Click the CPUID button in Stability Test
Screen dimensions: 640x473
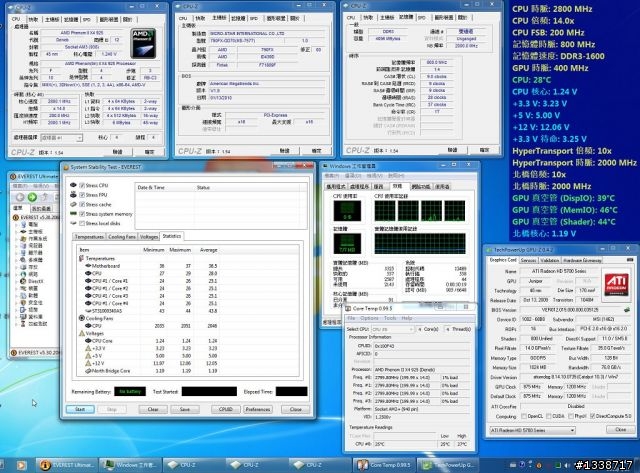click(x=226, y=409)
